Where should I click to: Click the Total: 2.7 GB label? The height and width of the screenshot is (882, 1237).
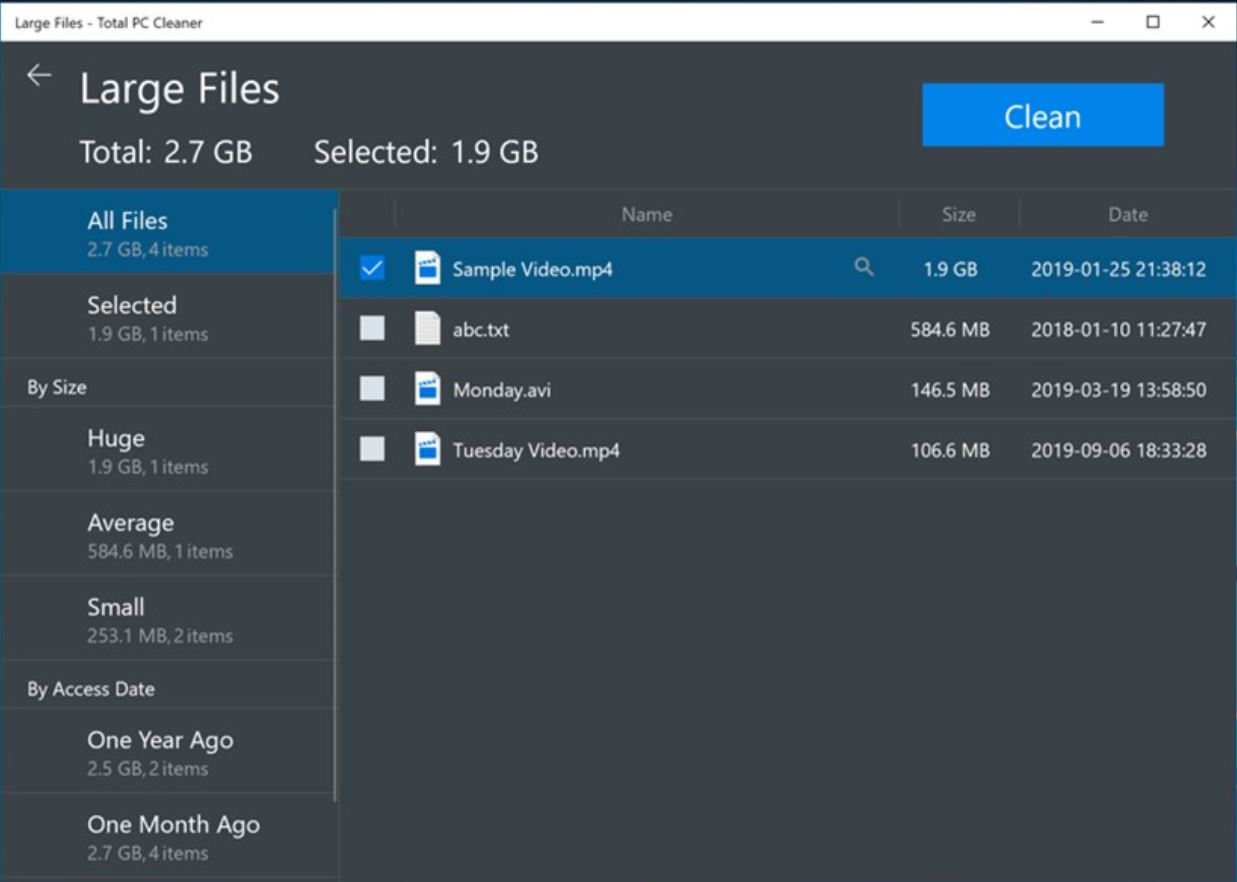point(166,152)
